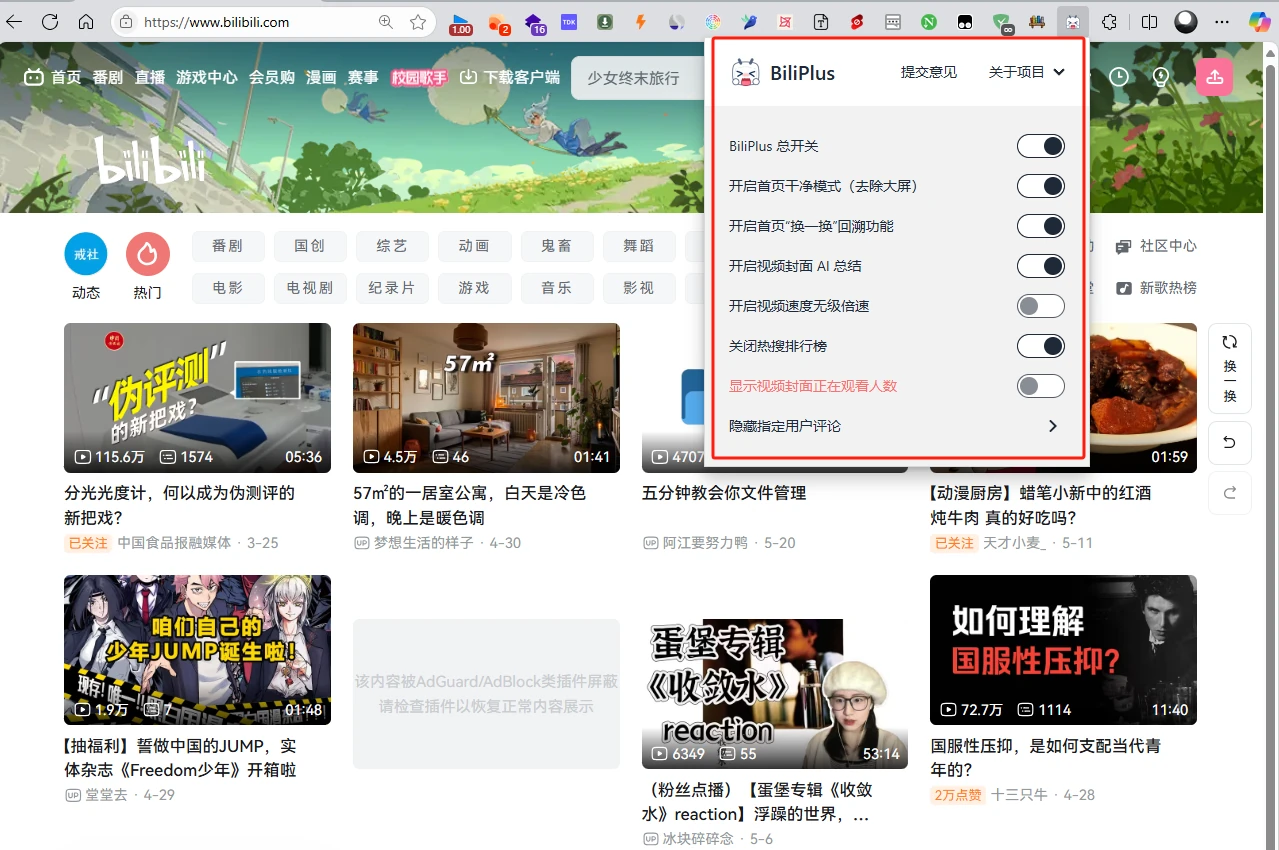Open the 蛋堡专辑收敛水 reaction thumbnail
The width and height of the screenshot is (1279, 850).
click(775, 694)
